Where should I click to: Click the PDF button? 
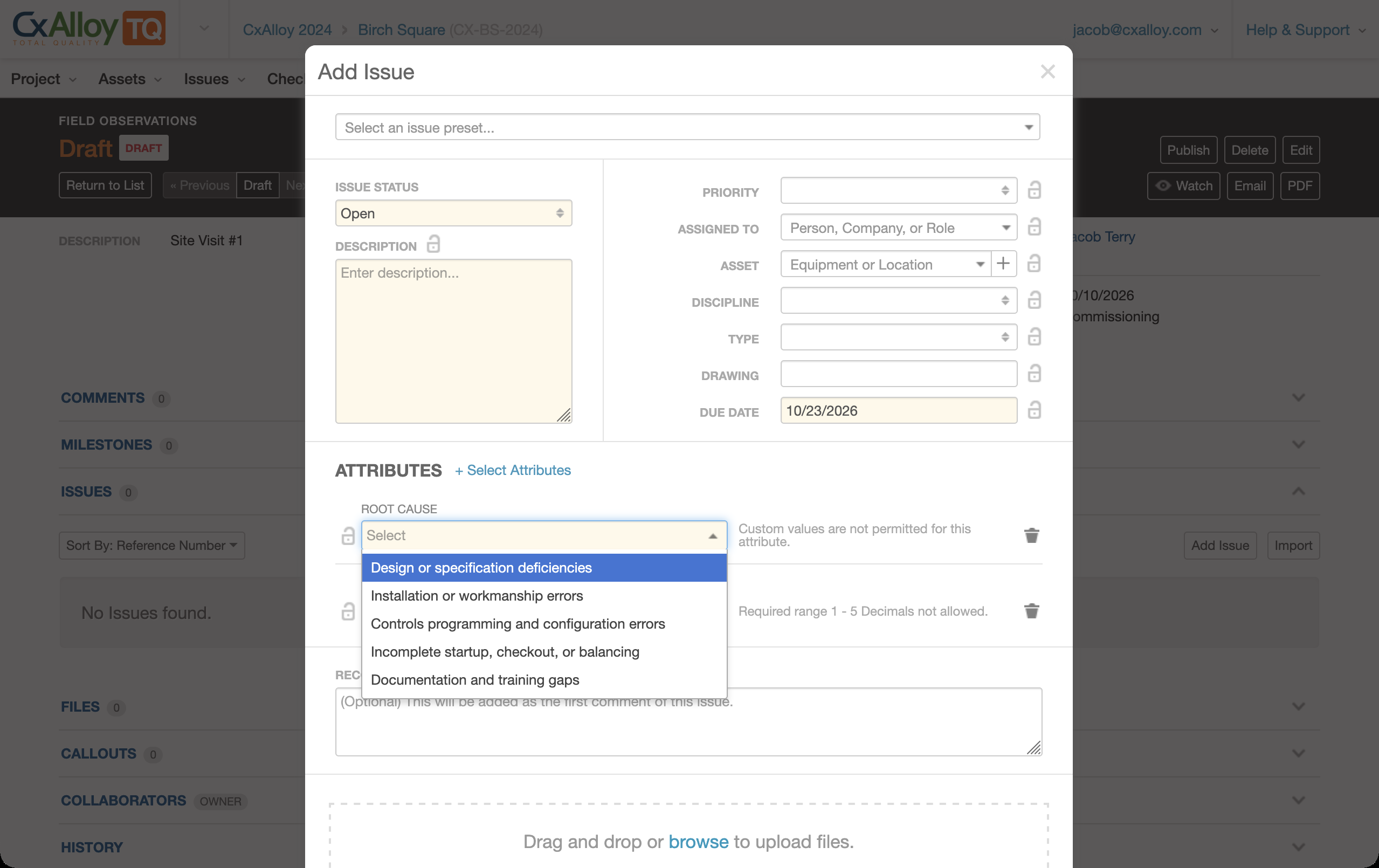pos(1300,185)
